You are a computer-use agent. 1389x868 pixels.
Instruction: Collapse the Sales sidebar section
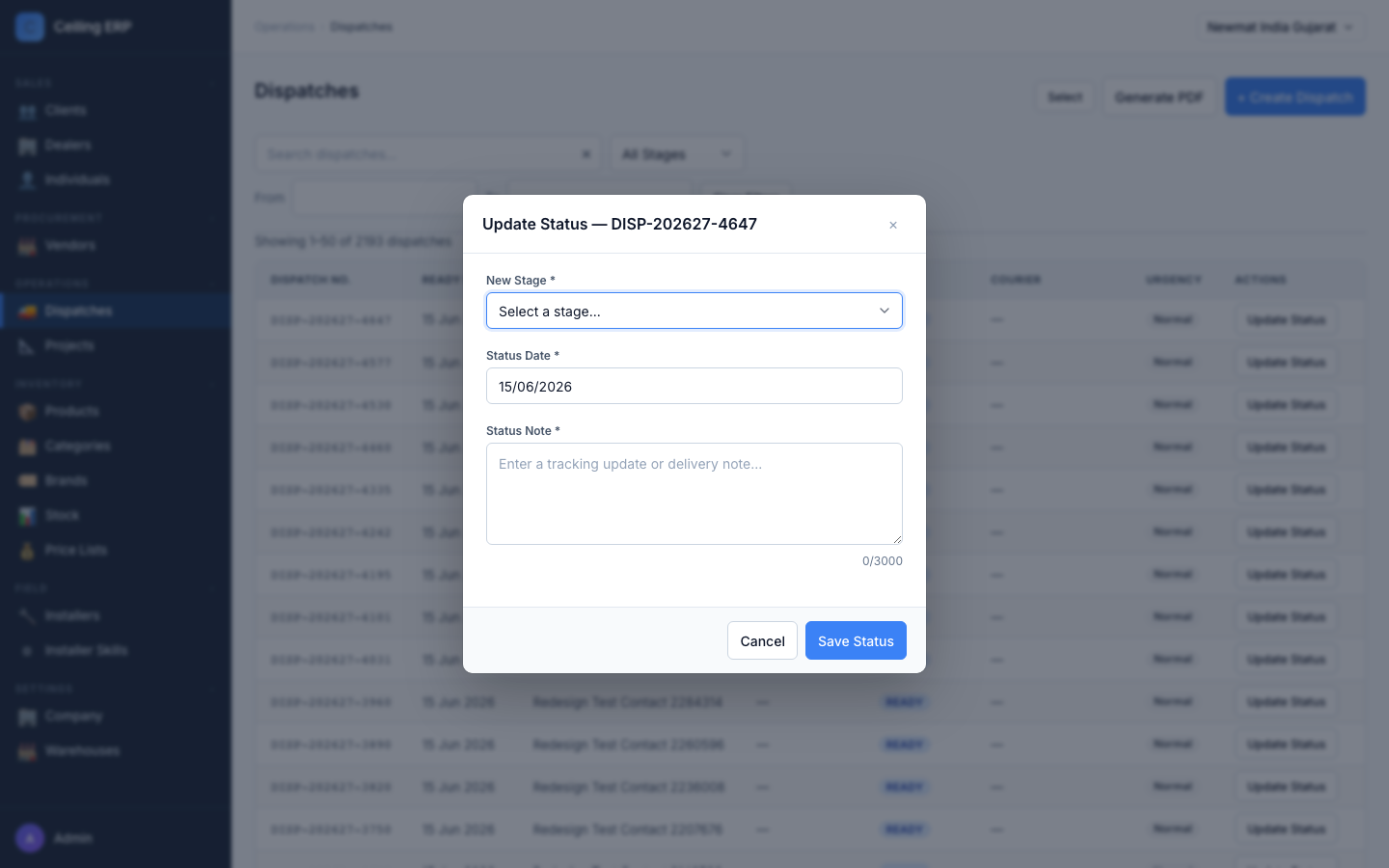212,84
